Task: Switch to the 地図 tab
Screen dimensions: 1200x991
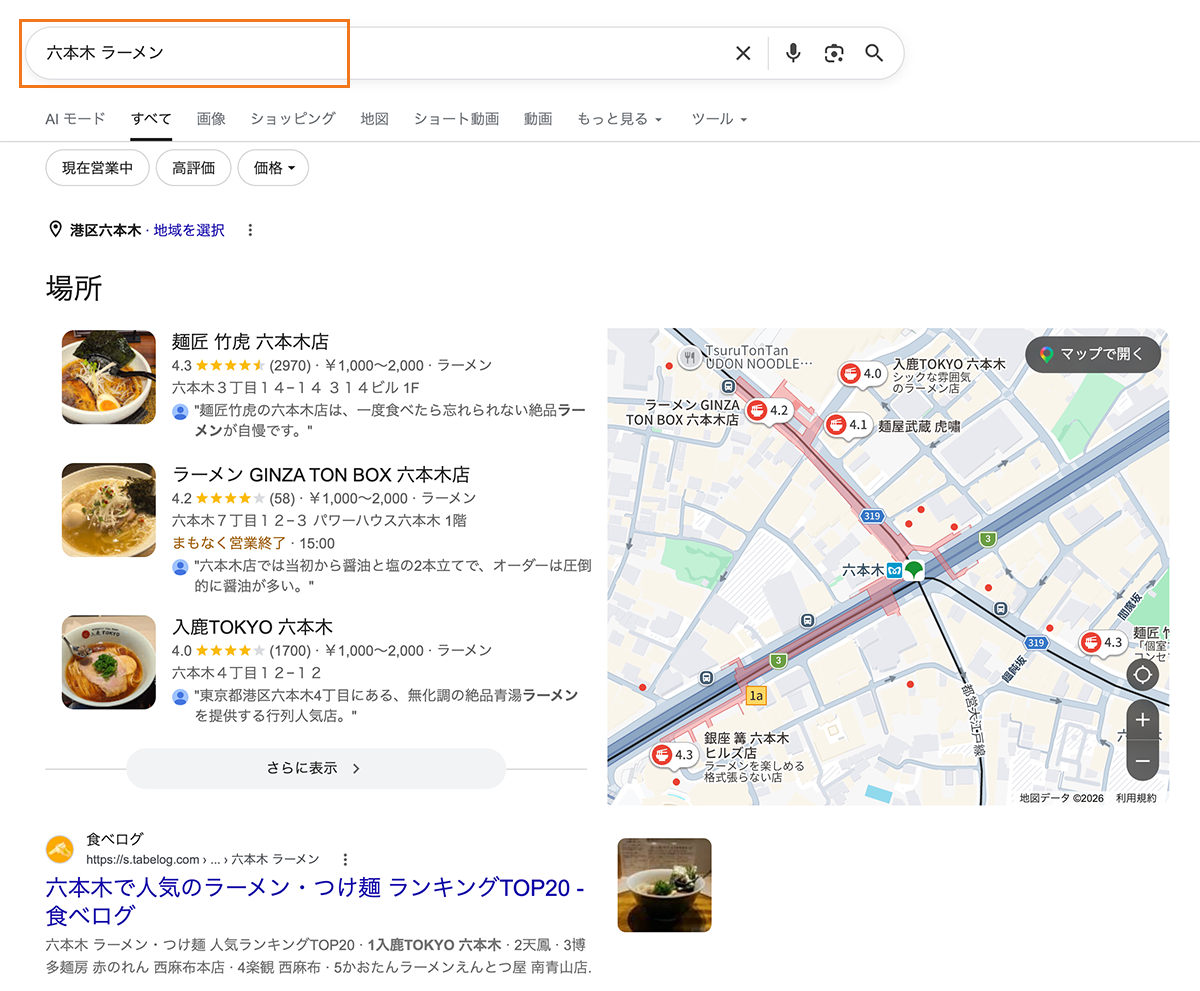Action: [x=374, y=119]
